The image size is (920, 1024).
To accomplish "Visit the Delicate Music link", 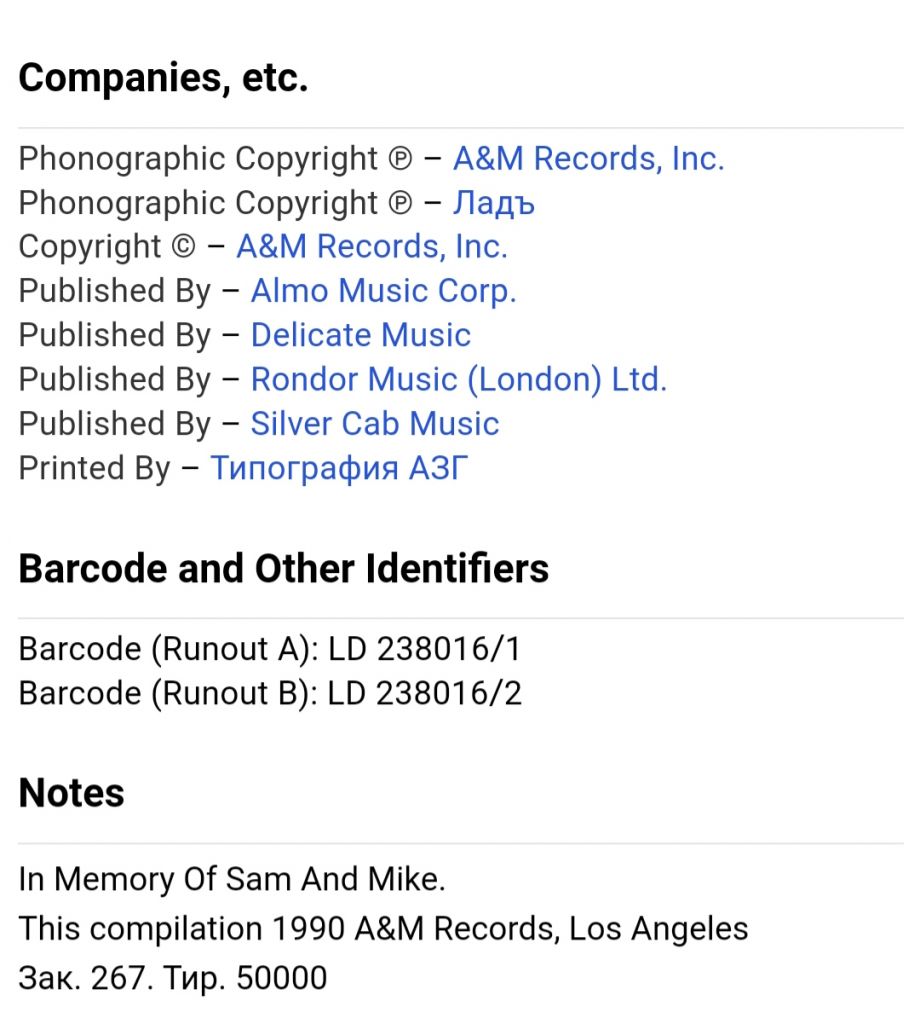I will pos(360,335).
